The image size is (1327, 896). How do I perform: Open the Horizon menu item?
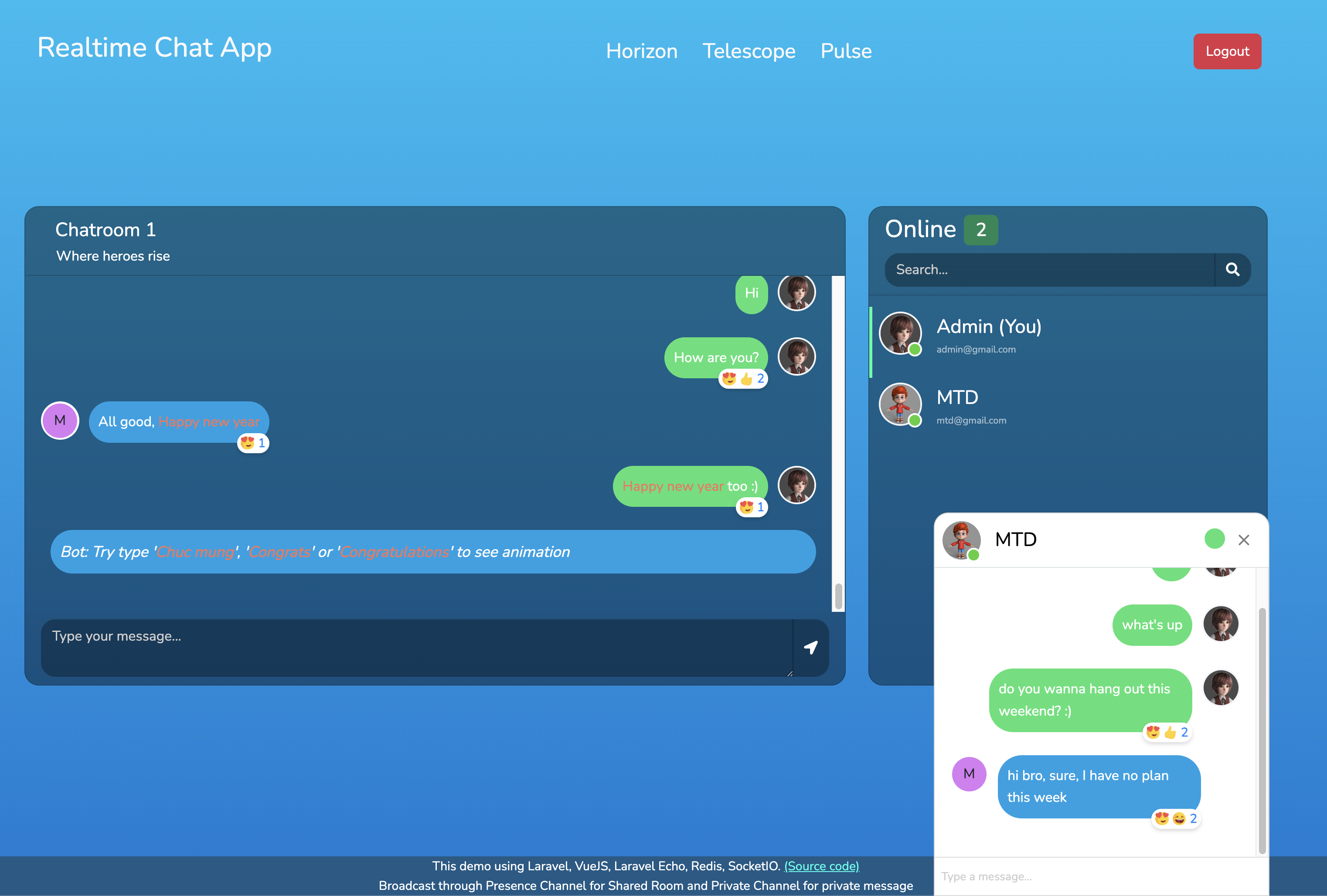click(640, 51)
